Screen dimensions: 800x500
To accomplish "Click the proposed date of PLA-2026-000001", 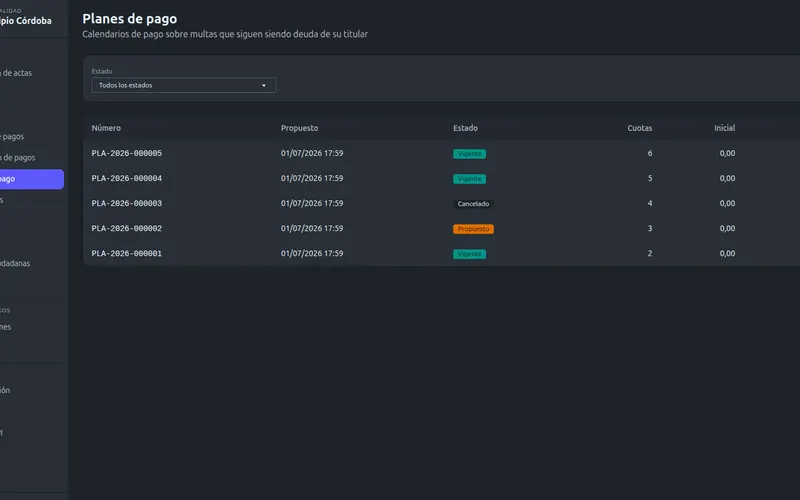I will point(312,253).
